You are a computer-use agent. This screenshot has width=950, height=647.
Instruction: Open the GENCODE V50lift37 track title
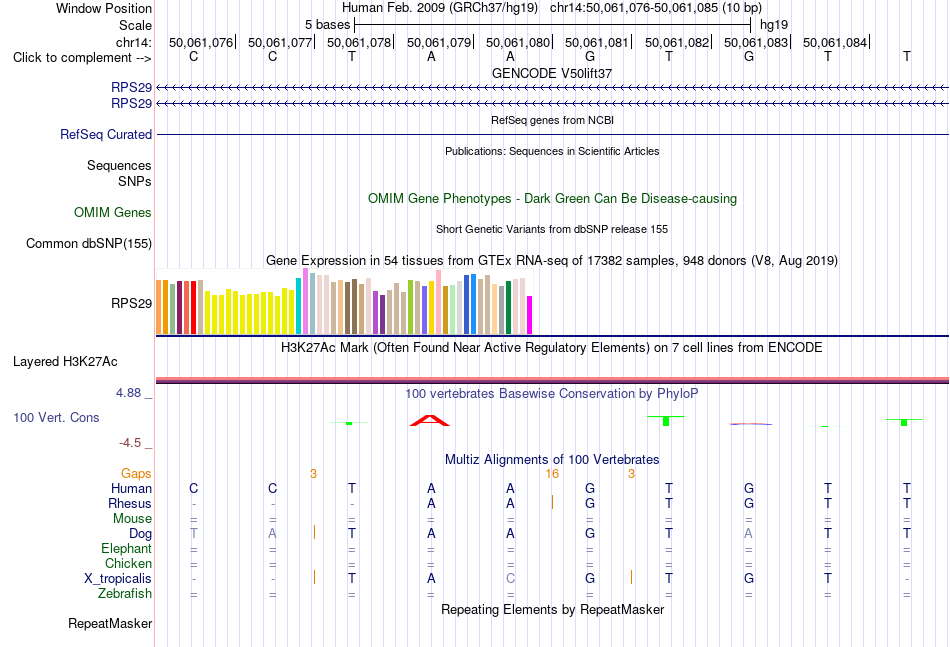(x=552, y=73)
